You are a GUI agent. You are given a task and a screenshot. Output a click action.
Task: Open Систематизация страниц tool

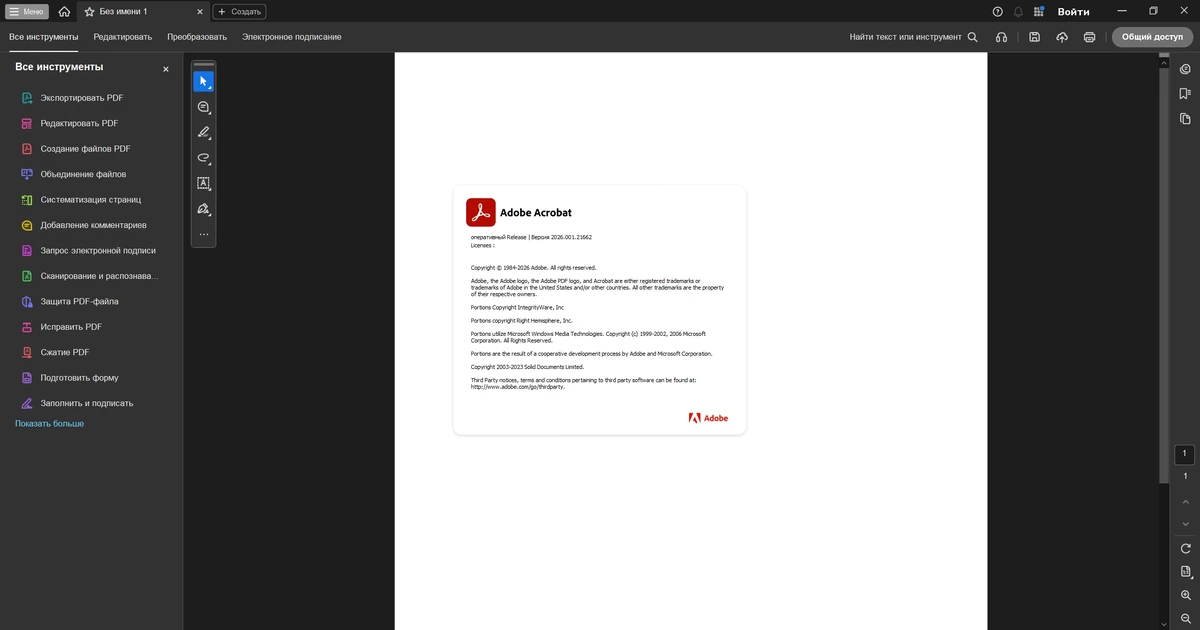[x=91, y=200]
